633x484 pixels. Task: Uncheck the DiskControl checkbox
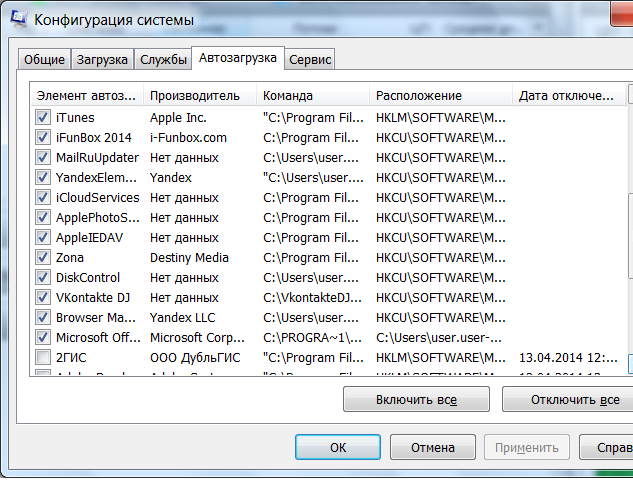[x=43, y=277]
